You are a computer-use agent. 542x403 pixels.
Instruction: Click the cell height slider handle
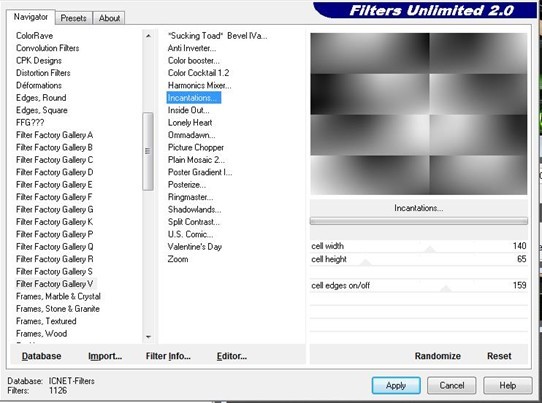click(x=365, y=262)
